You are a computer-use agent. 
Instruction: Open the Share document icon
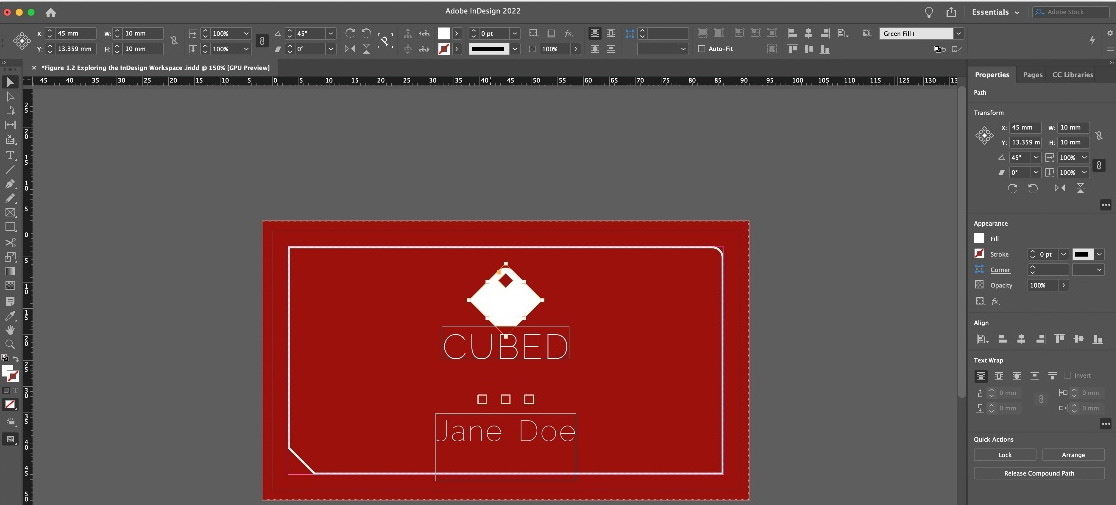pos(951,13)
